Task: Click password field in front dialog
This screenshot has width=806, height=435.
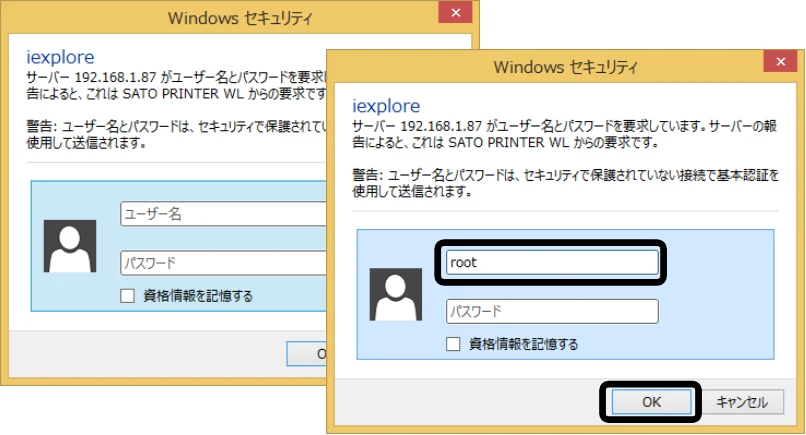Action: pyautogui.click(x=552, y=312)
